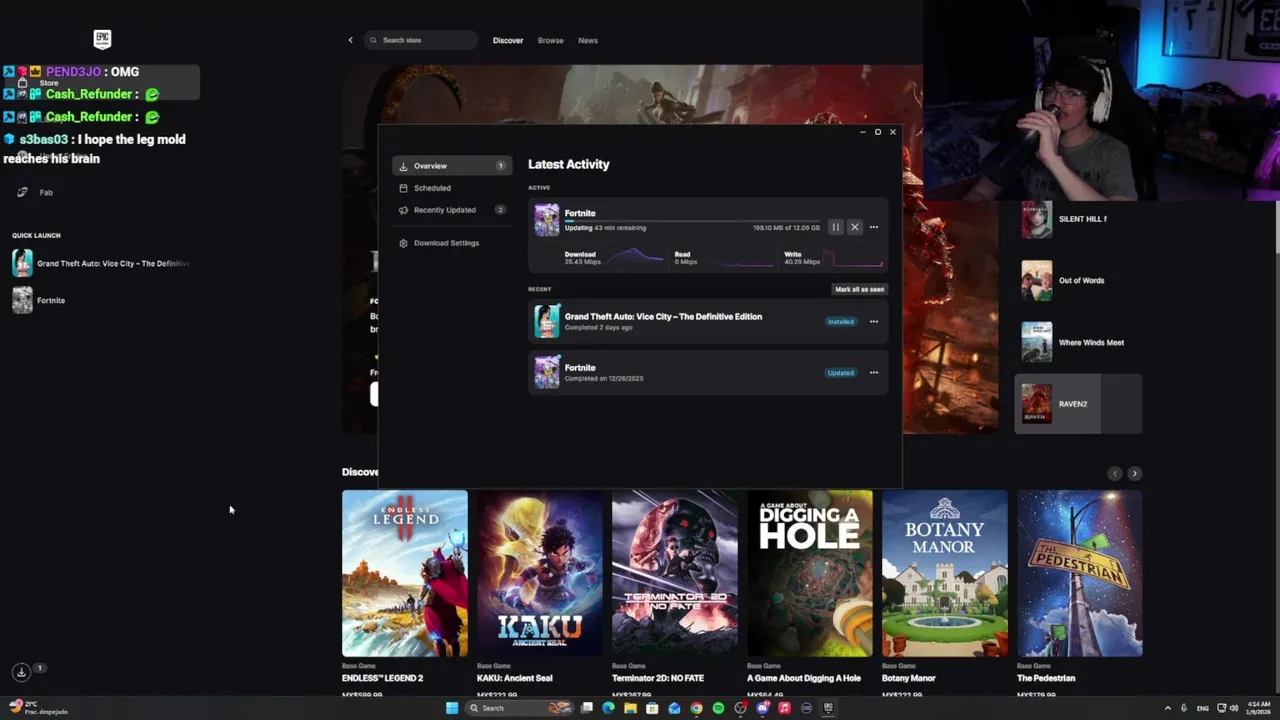Click the taskbar Search box
Screen dimensions: 1280x720
coord(519,708)
